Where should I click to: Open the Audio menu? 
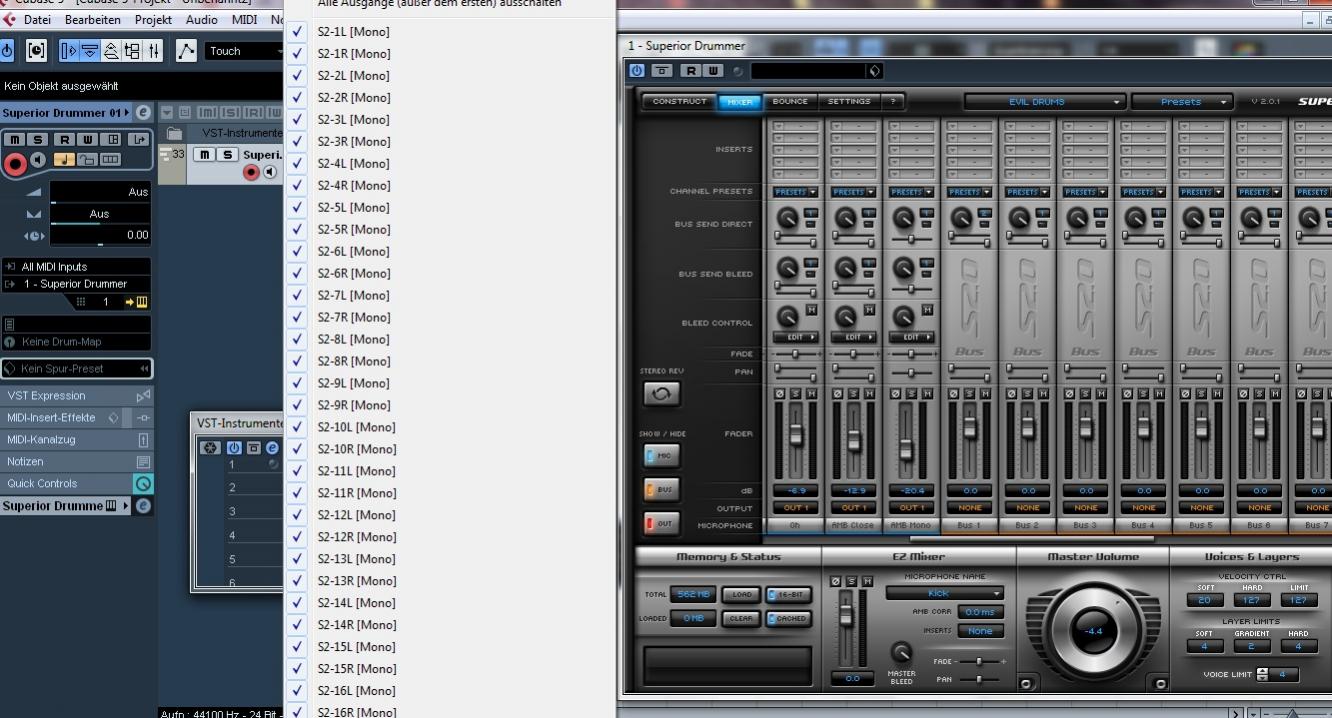201,20
